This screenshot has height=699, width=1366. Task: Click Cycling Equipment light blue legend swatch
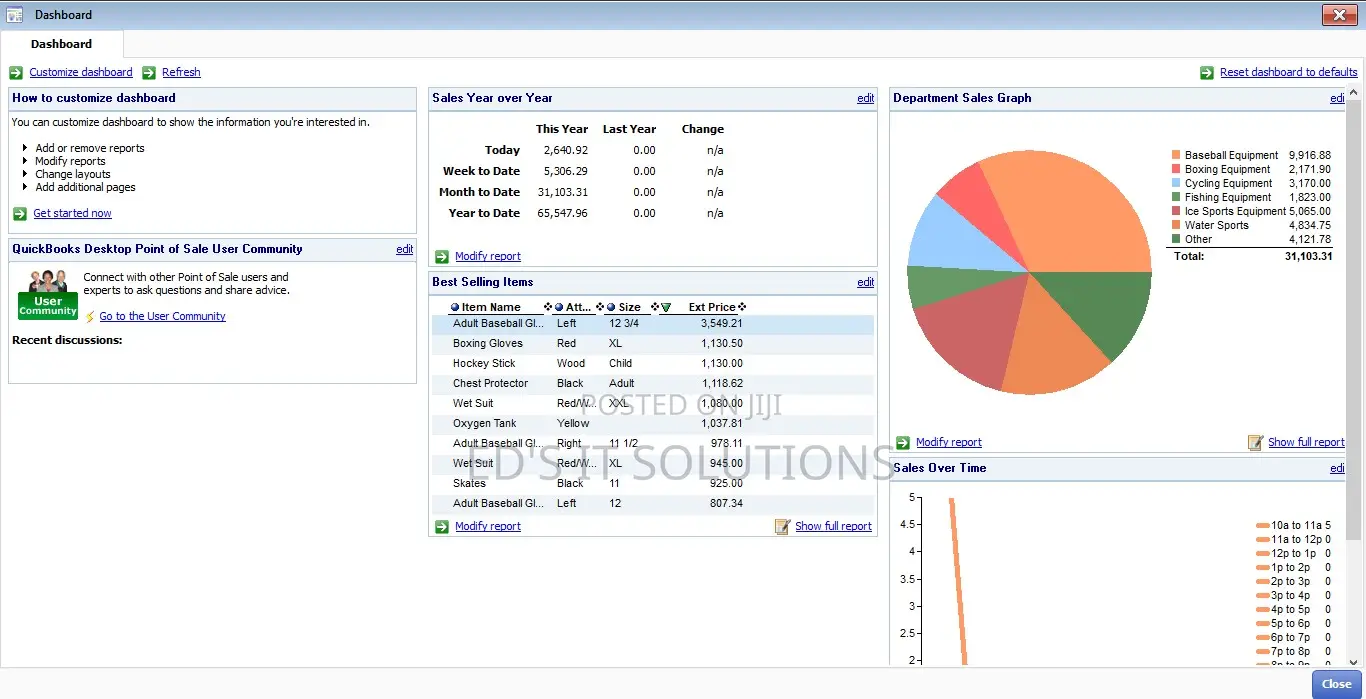pyautogui.click(x=1176, y=183)
